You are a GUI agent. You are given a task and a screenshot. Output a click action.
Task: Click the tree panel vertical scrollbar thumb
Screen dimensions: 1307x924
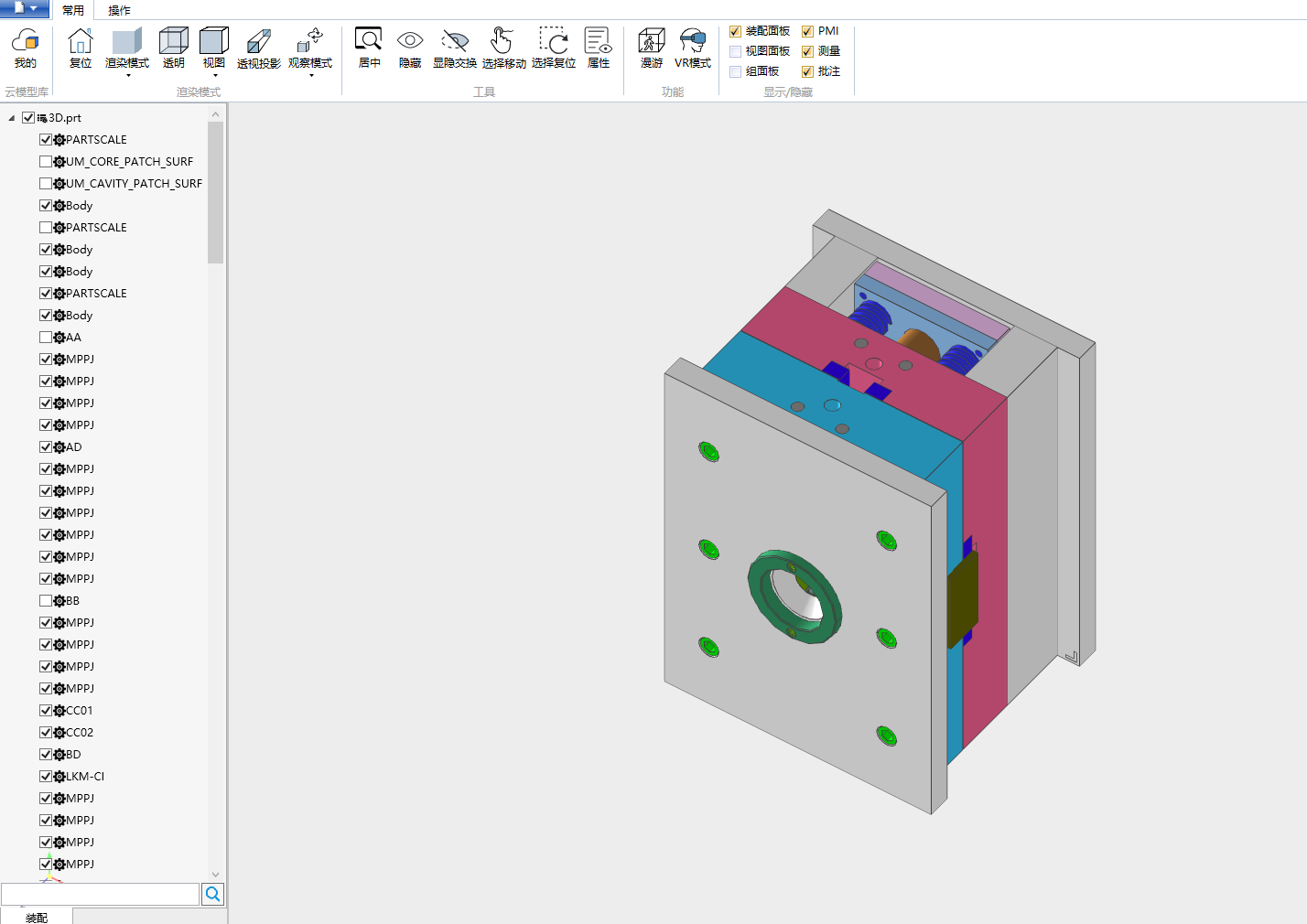(216, 192)
